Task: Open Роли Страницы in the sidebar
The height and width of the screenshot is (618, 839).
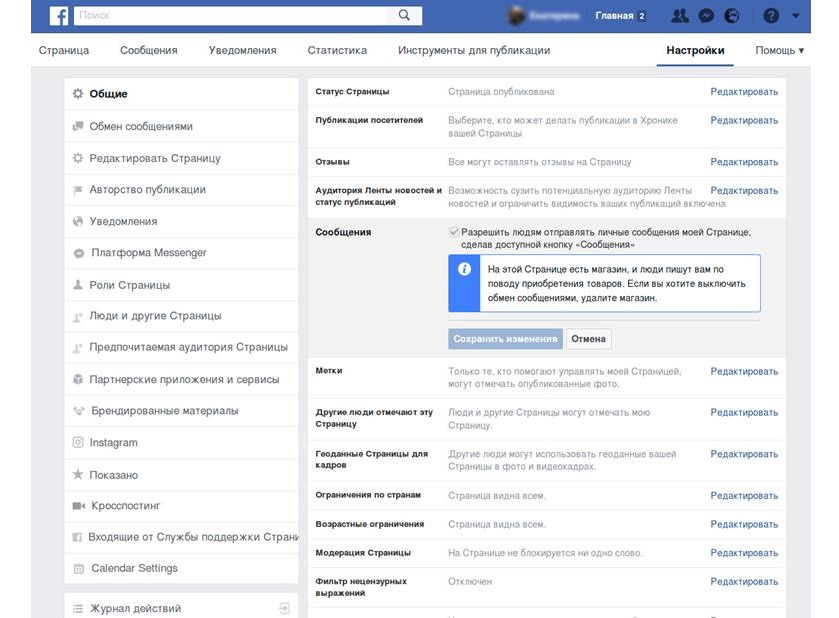Action: (129, 285)
